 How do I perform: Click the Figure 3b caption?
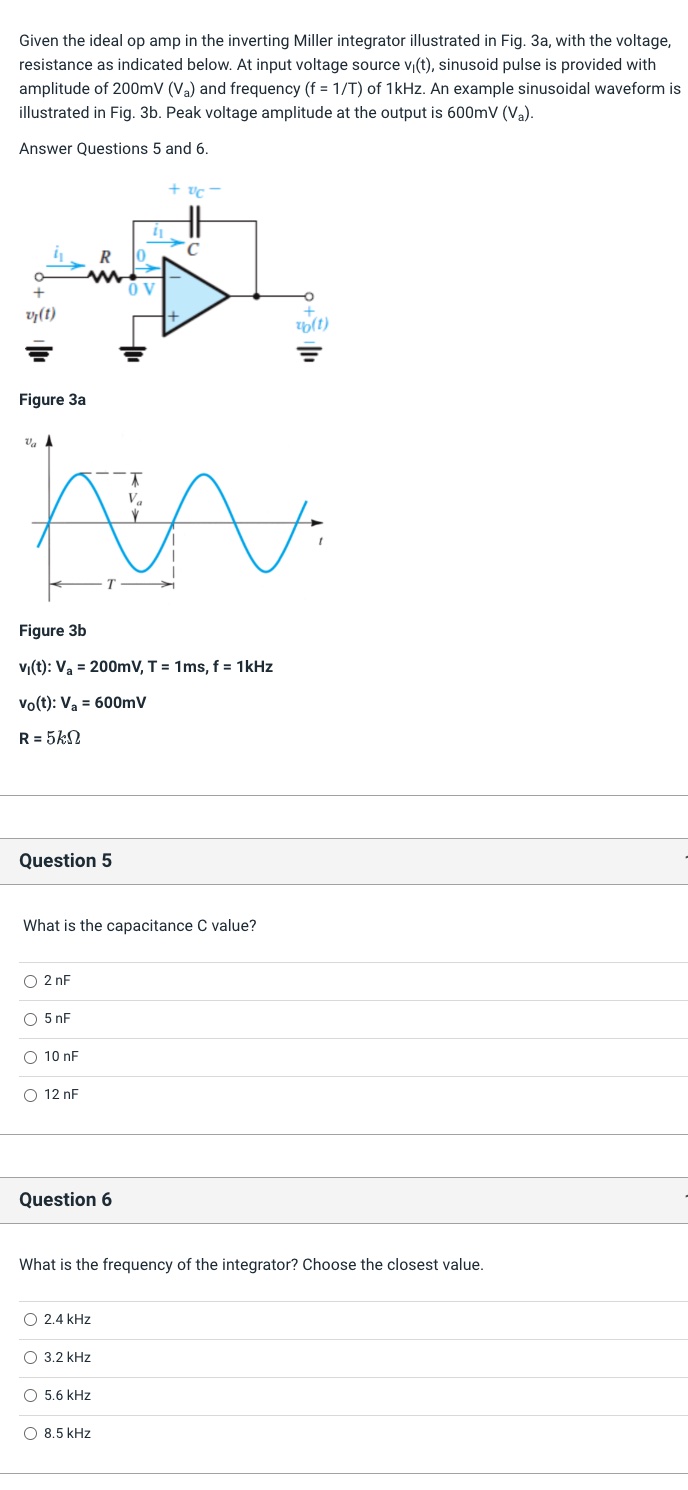[x=52, y=631]
